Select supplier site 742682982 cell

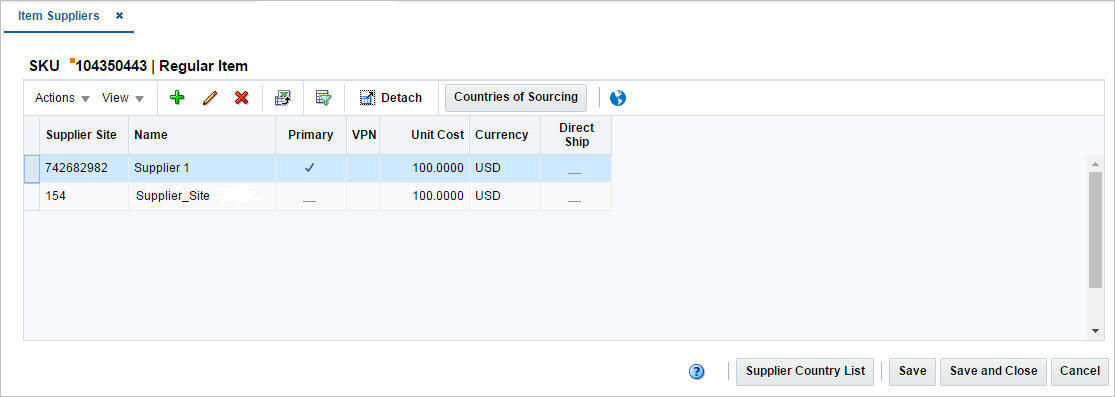(x=83, y=169)
